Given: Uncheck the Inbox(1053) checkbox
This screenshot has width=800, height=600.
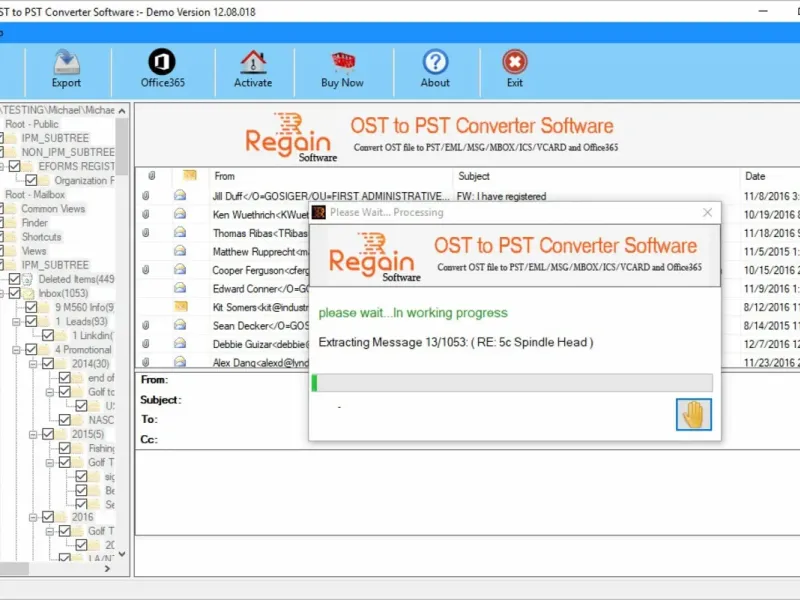Looking at the screenshot, I should point(14,293).
